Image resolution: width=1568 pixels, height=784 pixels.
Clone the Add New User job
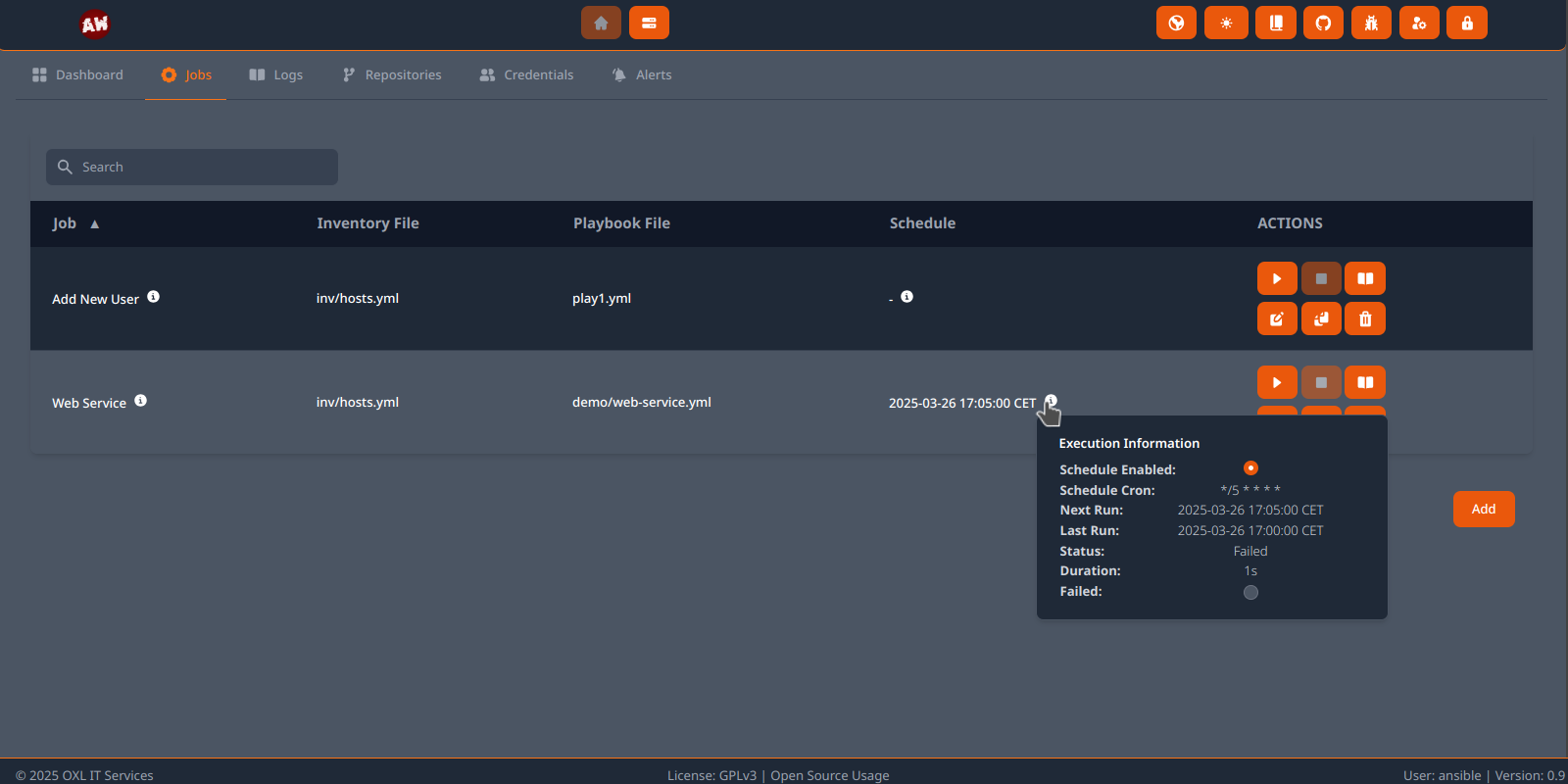[x=1321, y=319]
